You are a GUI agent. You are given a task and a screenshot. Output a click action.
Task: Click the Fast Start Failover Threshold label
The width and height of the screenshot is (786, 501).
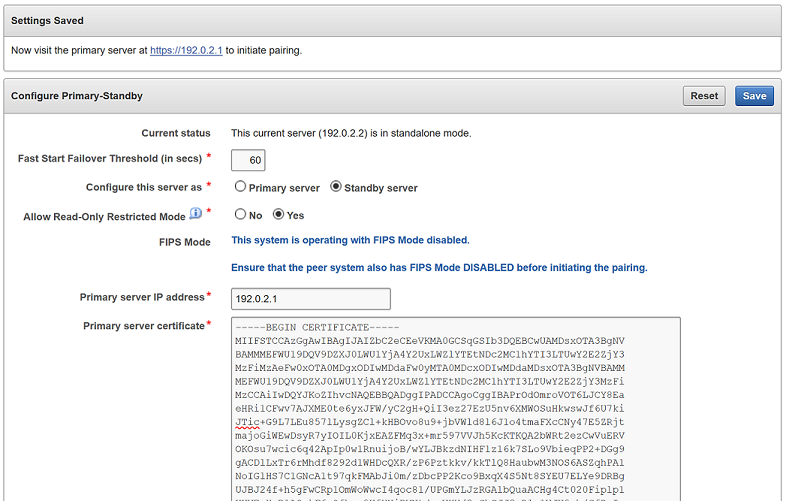[110, 159]
